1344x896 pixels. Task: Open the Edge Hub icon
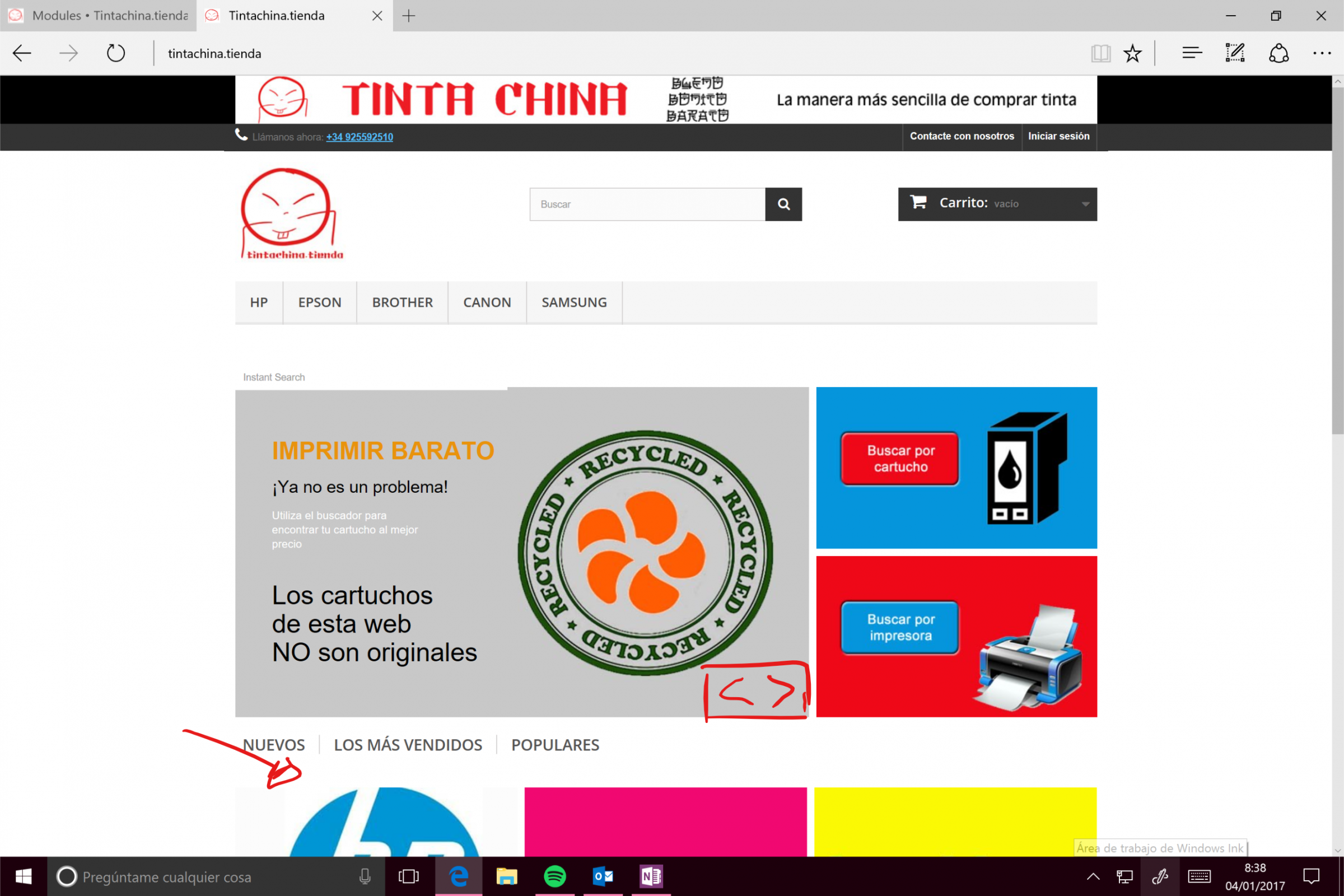pos(1192,54)
